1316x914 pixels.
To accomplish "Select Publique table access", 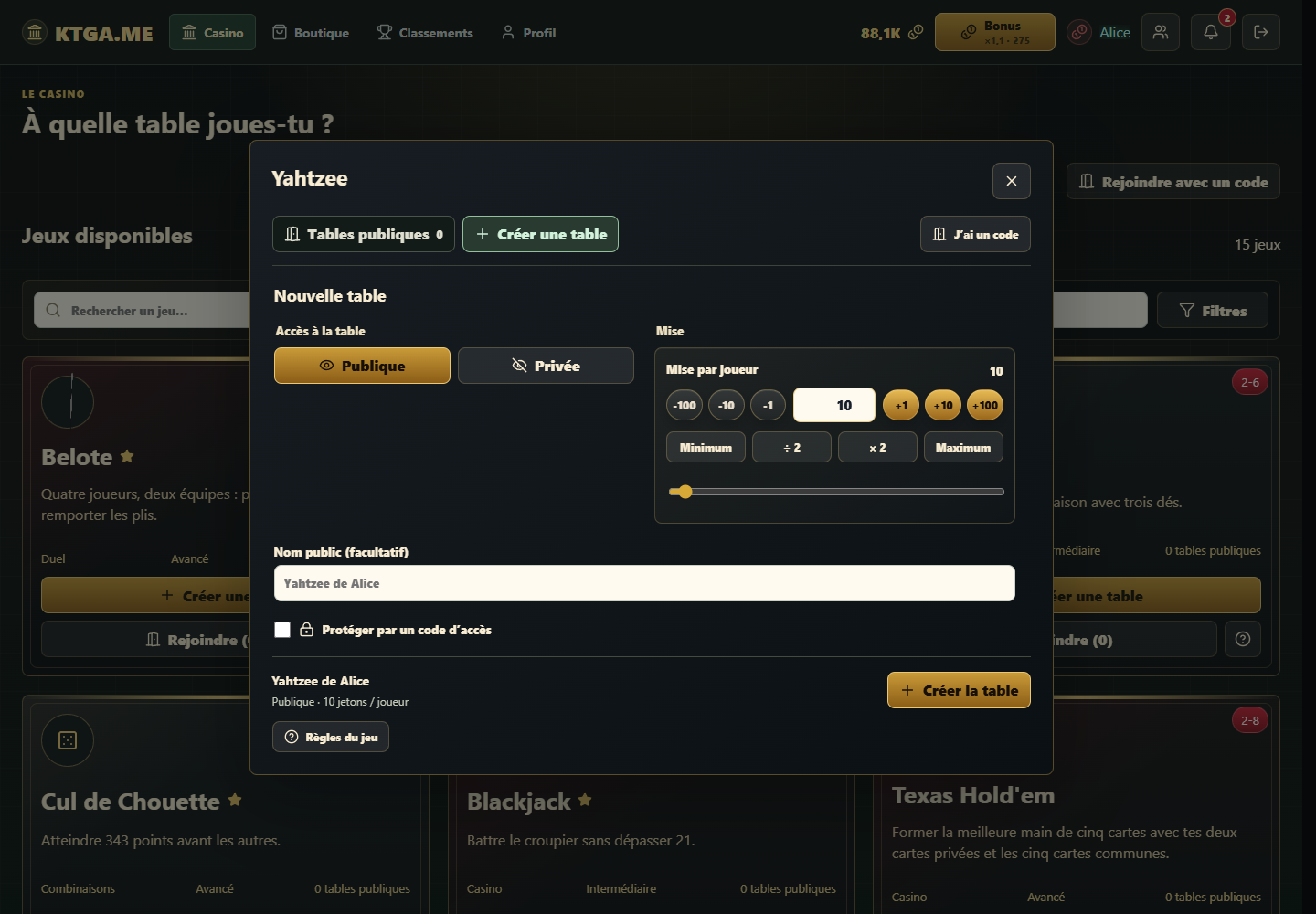I will click(362, 366).
